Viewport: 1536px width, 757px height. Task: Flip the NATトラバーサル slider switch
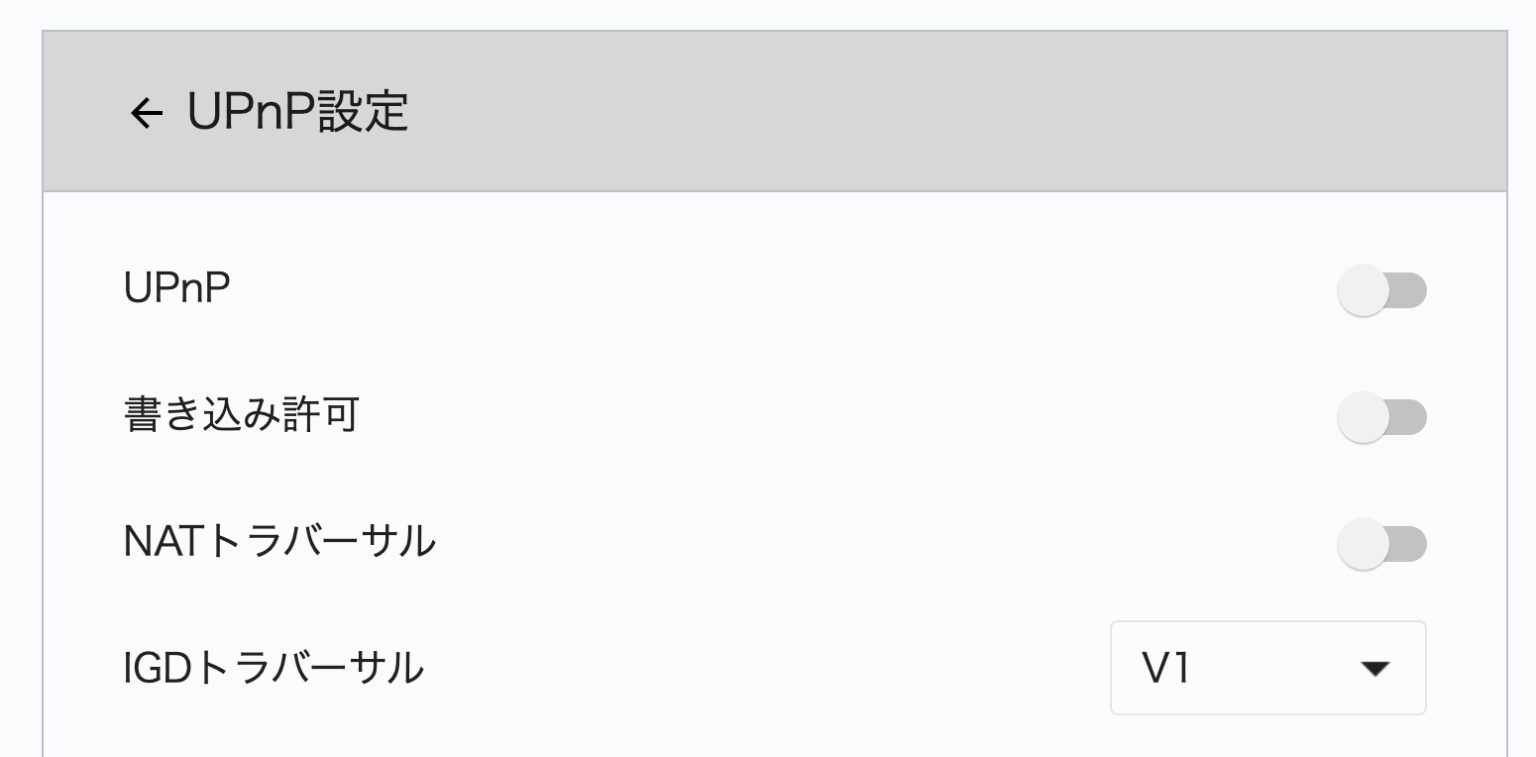pyautogui.click(x=1384, y=542)
